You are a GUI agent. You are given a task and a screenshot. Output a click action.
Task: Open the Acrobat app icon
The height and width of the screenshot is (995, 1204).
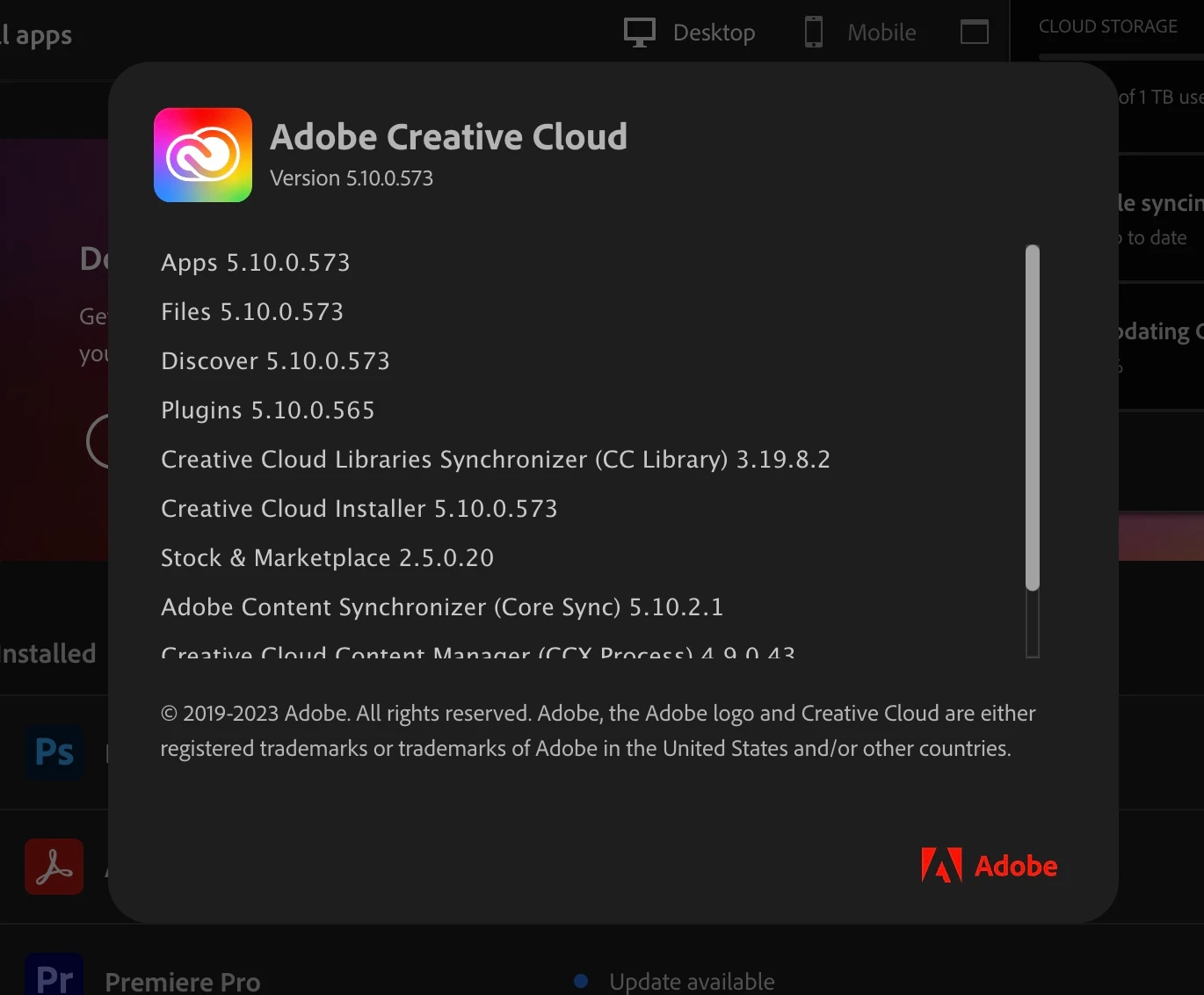pyautogui.click(x=54, y=867)
